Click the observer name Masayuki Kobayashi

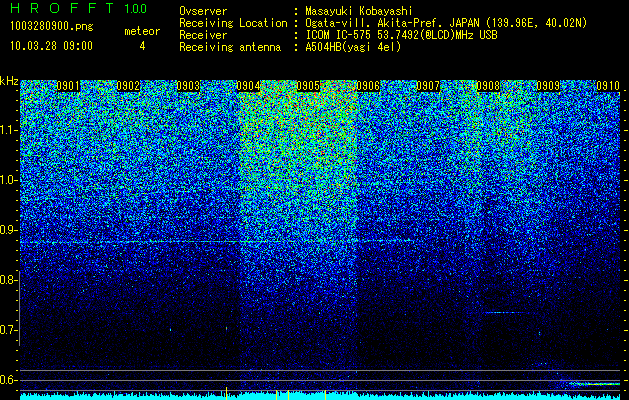359,12
